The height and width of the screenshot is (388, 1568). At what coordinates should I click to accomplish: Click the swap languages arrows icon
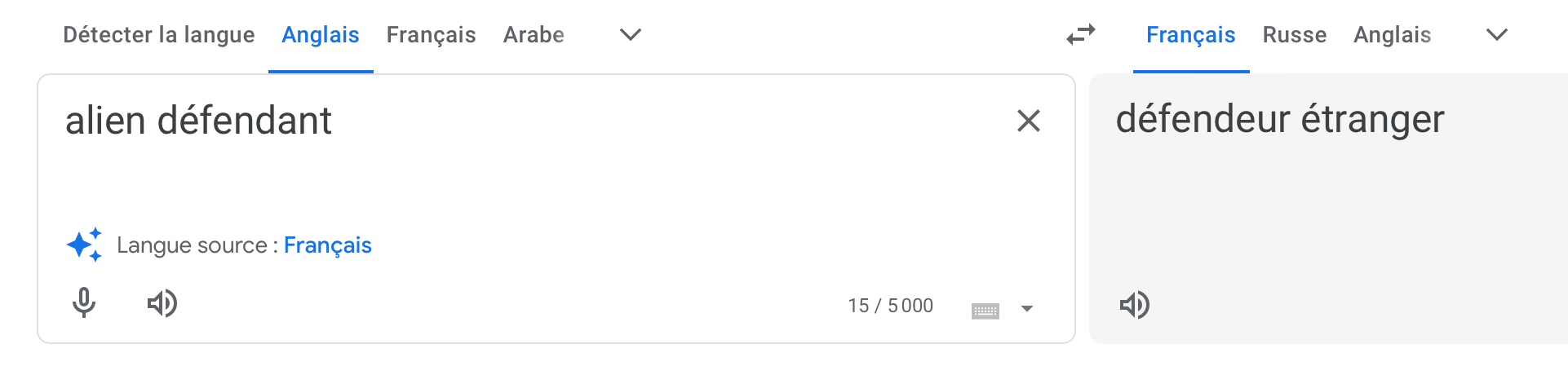tap(1080, 35)
